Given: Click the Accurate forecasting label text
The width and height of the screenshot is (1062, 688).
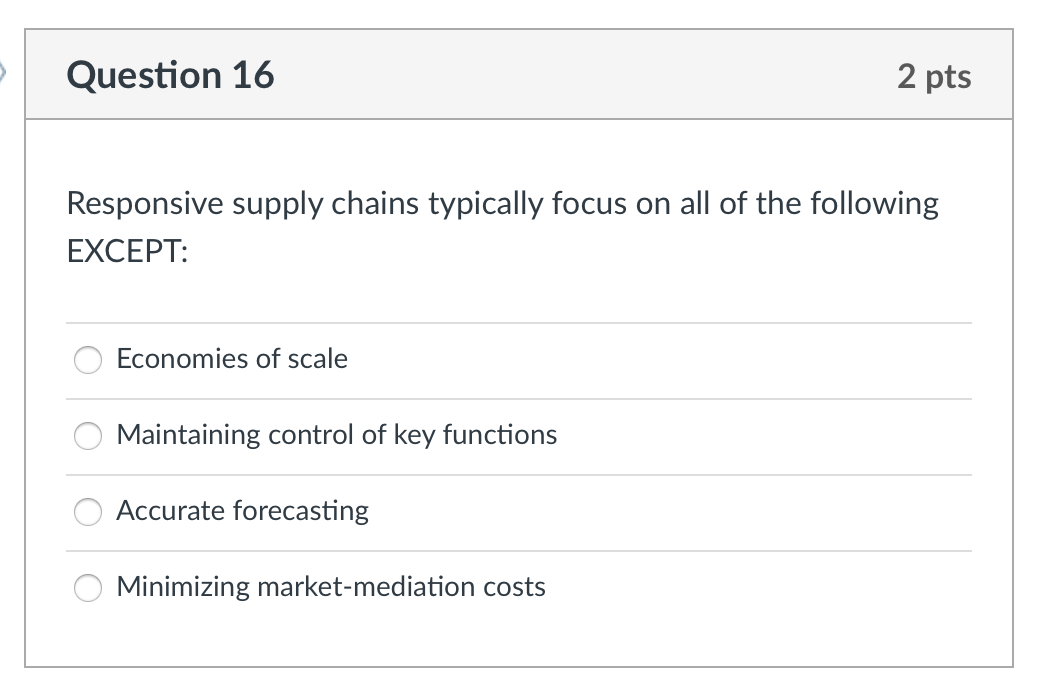Looking at the screenshot, I should point(243,512).
